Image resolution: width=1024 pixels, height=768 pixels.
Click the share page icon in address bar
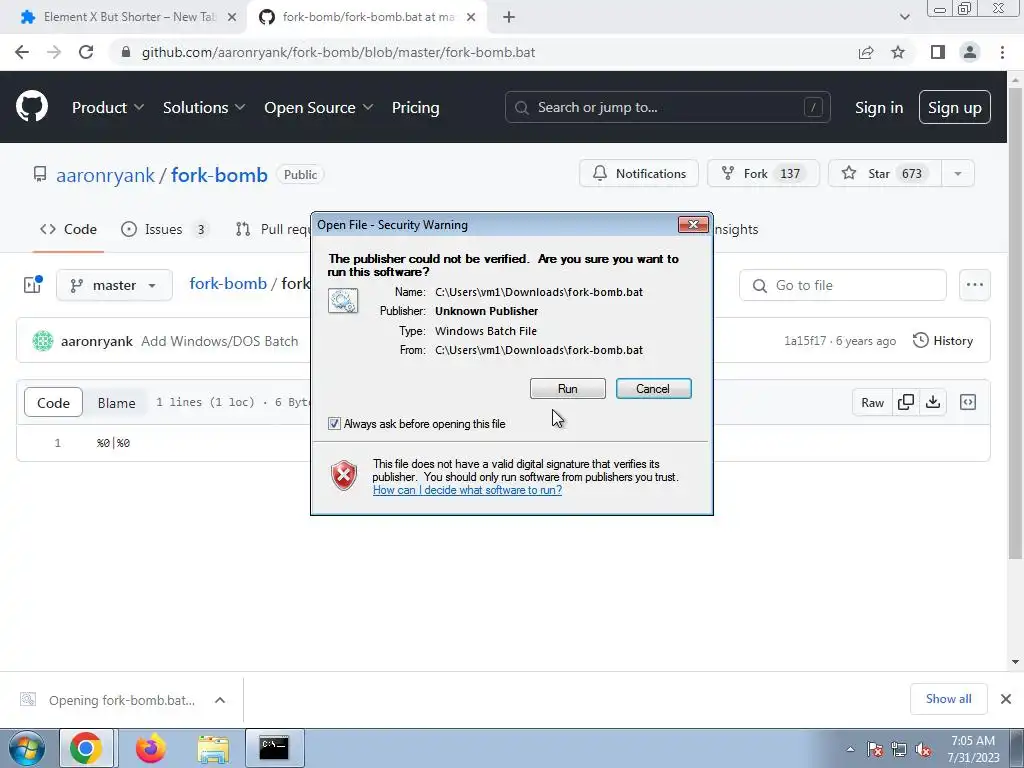(x=866, y=52)
